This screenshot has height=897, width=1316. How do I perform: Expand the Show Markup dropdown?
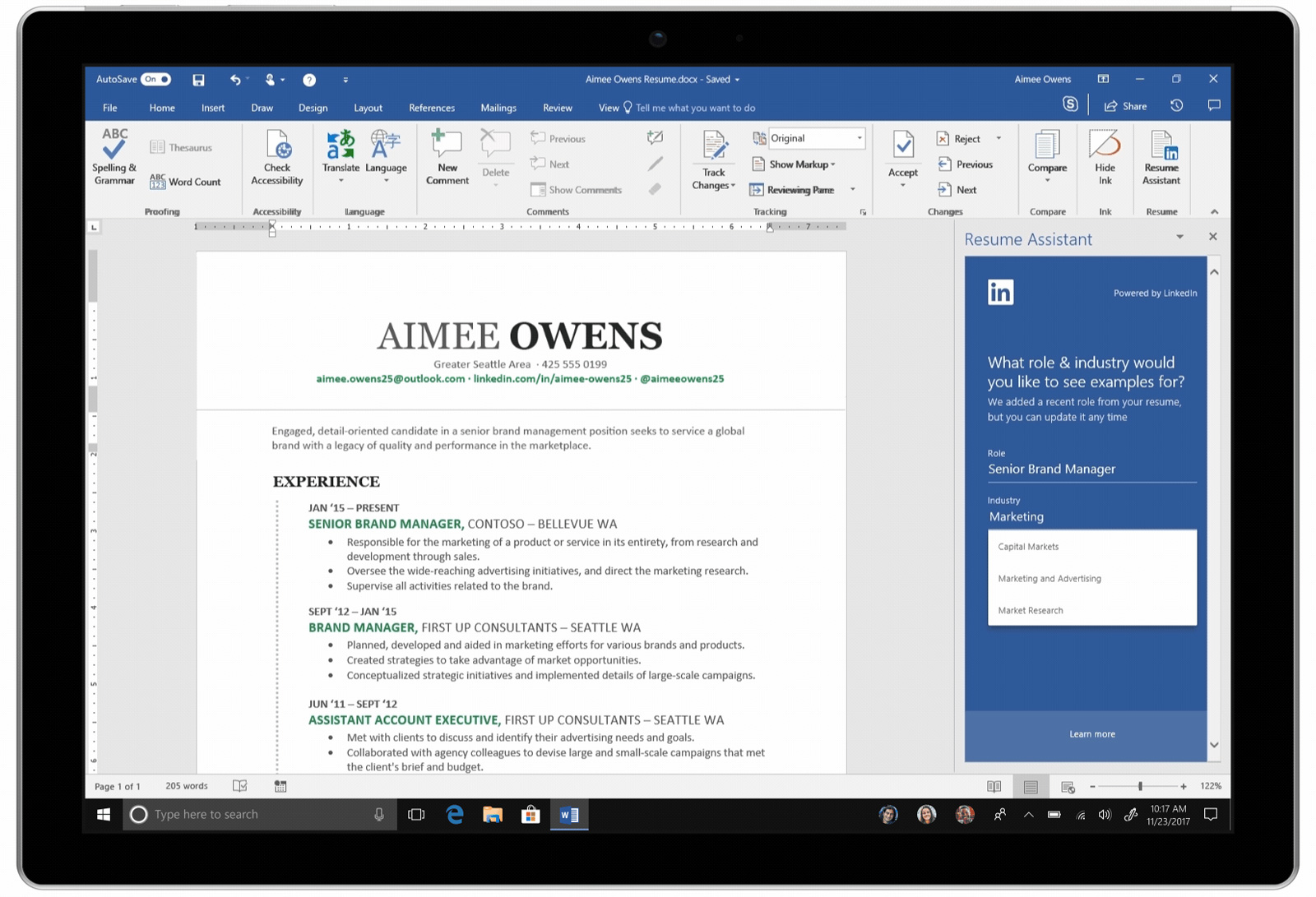coord(795,164)
